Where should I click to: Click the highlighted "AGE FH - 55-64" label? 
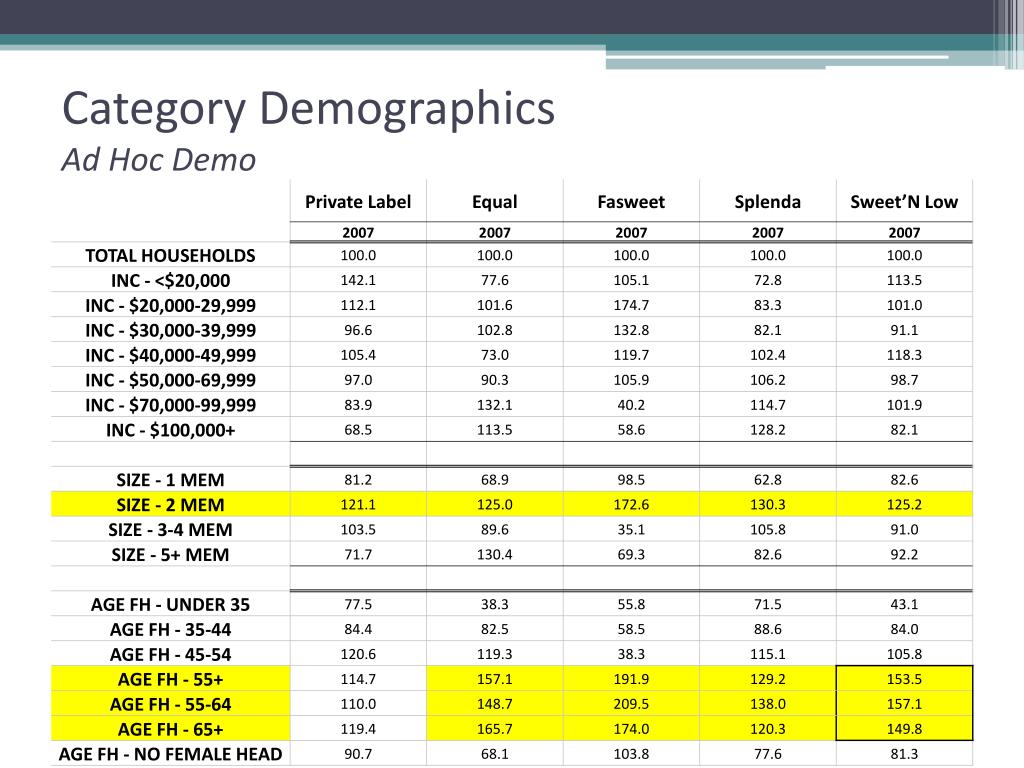170,704
